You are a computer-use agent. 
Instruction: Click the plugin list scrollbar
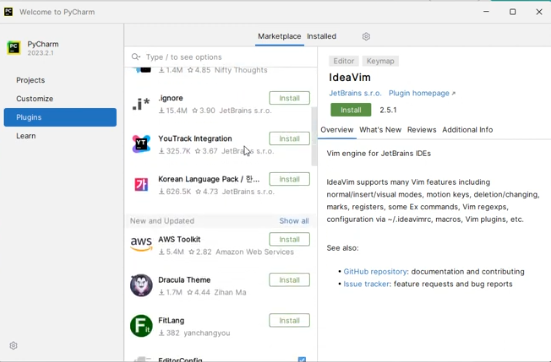tap(314, 136)
